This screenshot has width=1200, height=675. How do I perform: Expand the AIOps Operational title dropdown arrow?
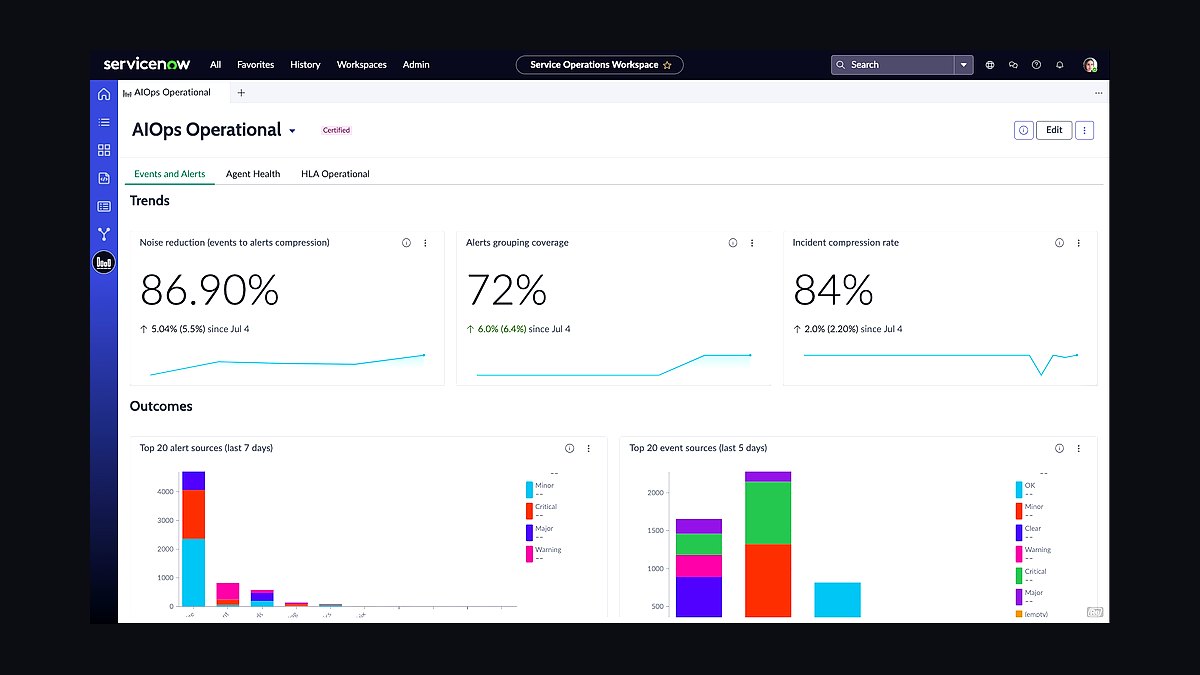[x=292, y=132]
